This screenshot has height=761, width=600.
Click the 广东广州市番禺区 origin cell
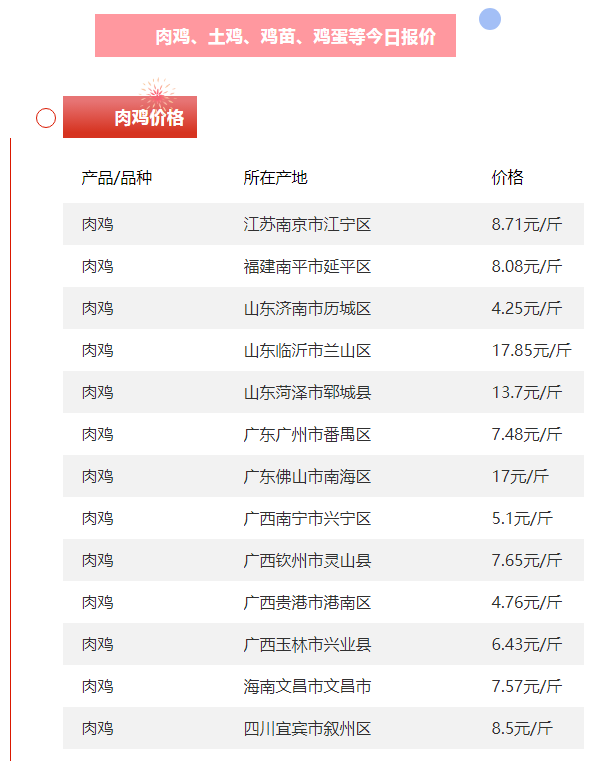(x=307, y=435)
